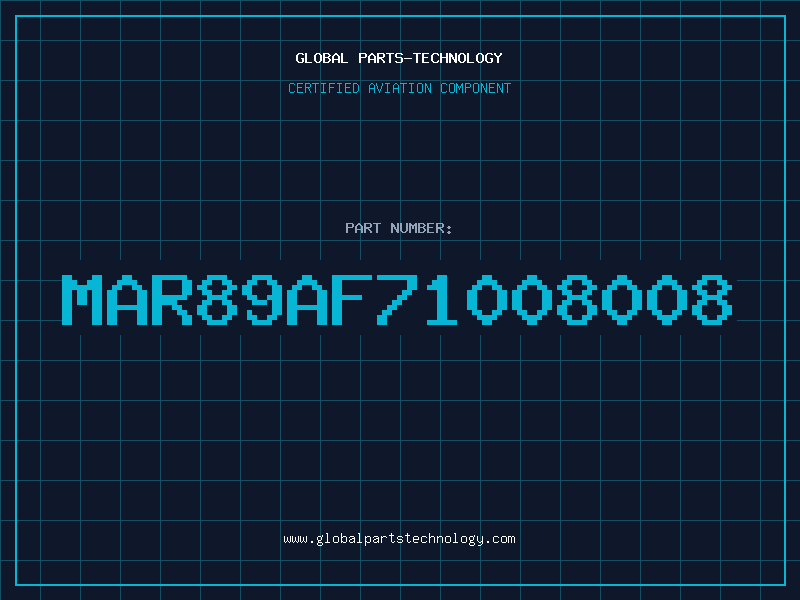Click the PART NUMBER: label
800x600 pixels.
tap(399, 228)
